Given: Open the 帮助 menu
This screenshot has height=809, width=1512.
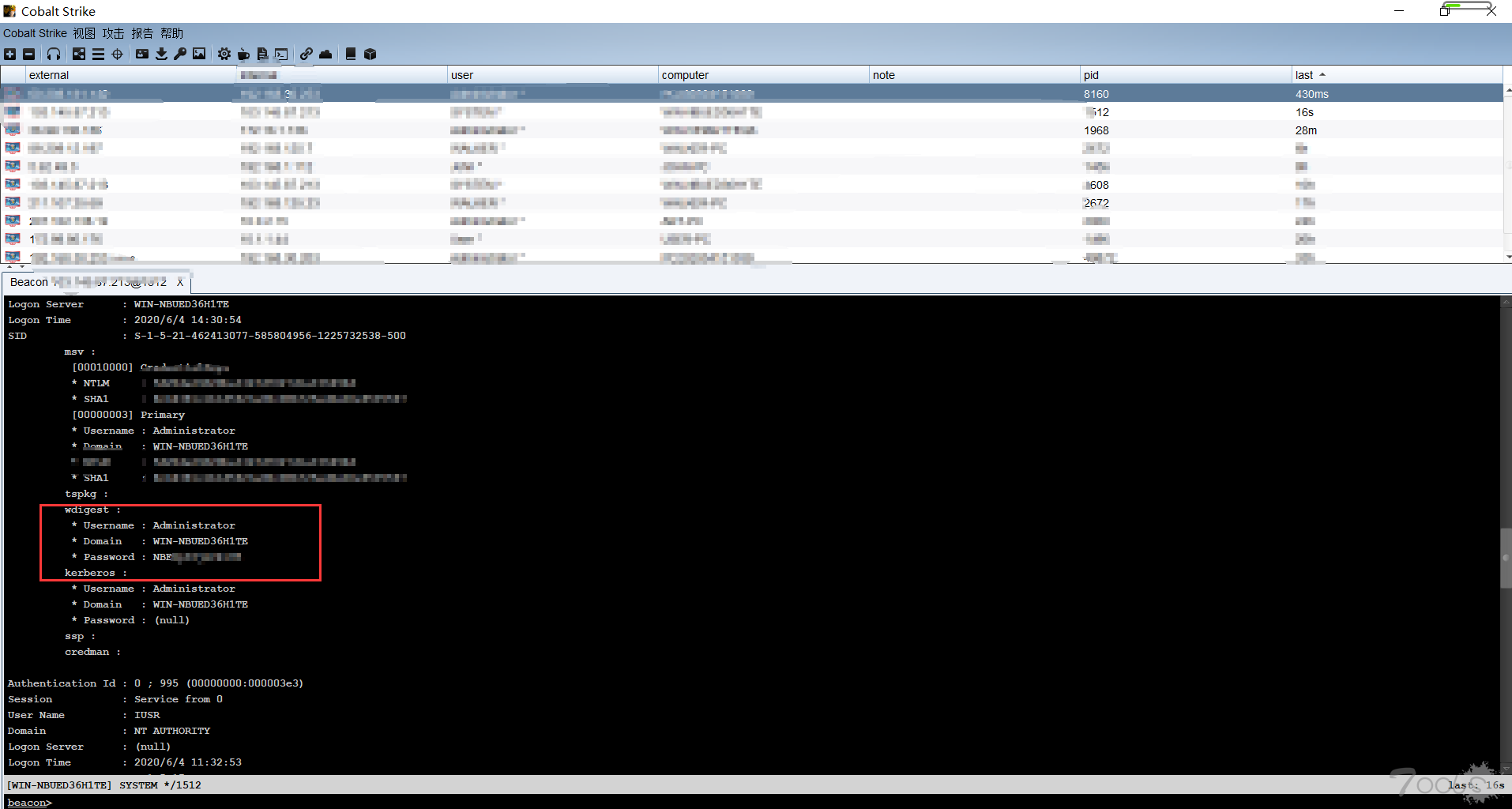Looking at the screenshot, I should click(x=171, y=33).
